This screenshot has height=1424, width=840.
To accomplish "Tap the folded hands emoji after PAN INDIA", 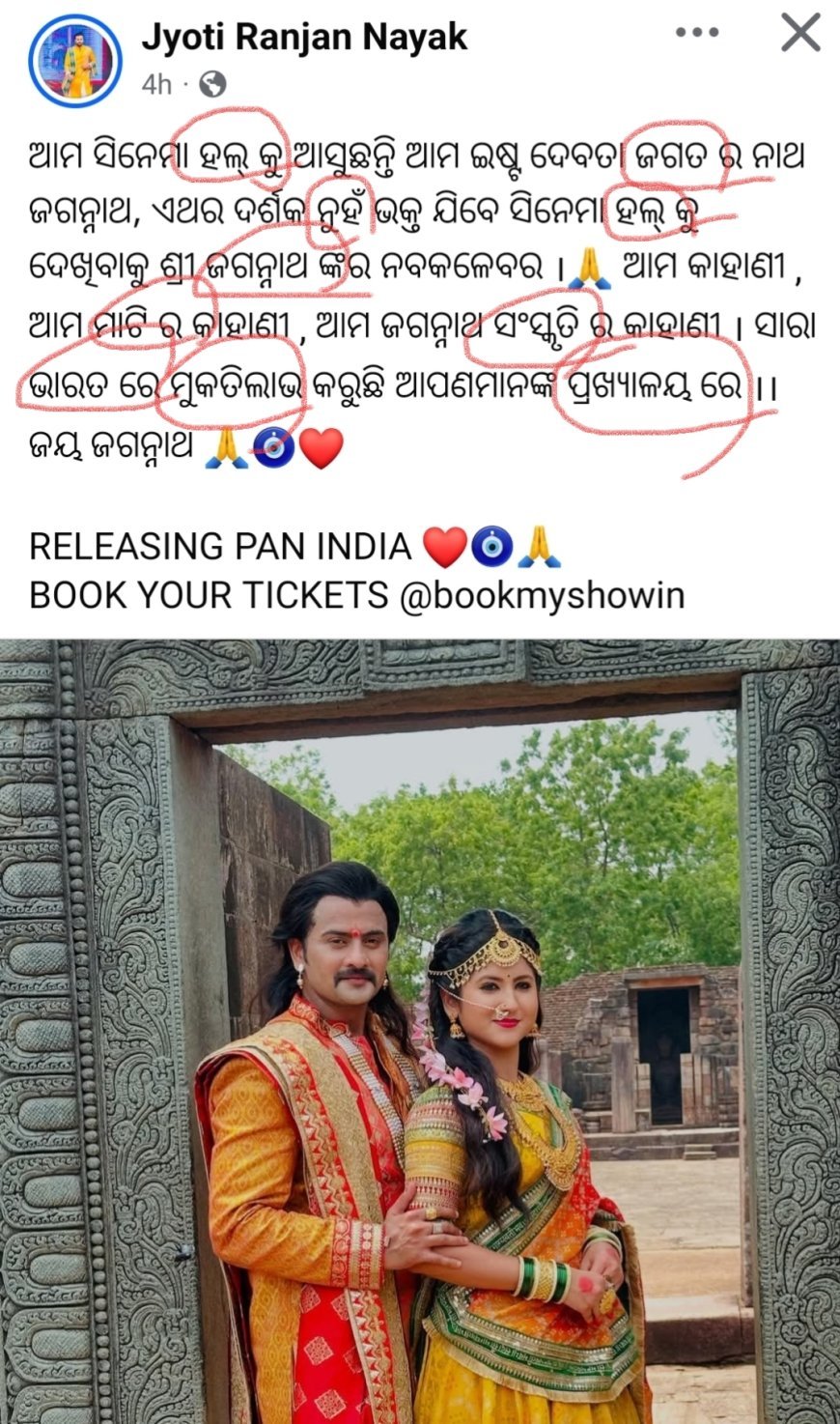I will [538, 548].
